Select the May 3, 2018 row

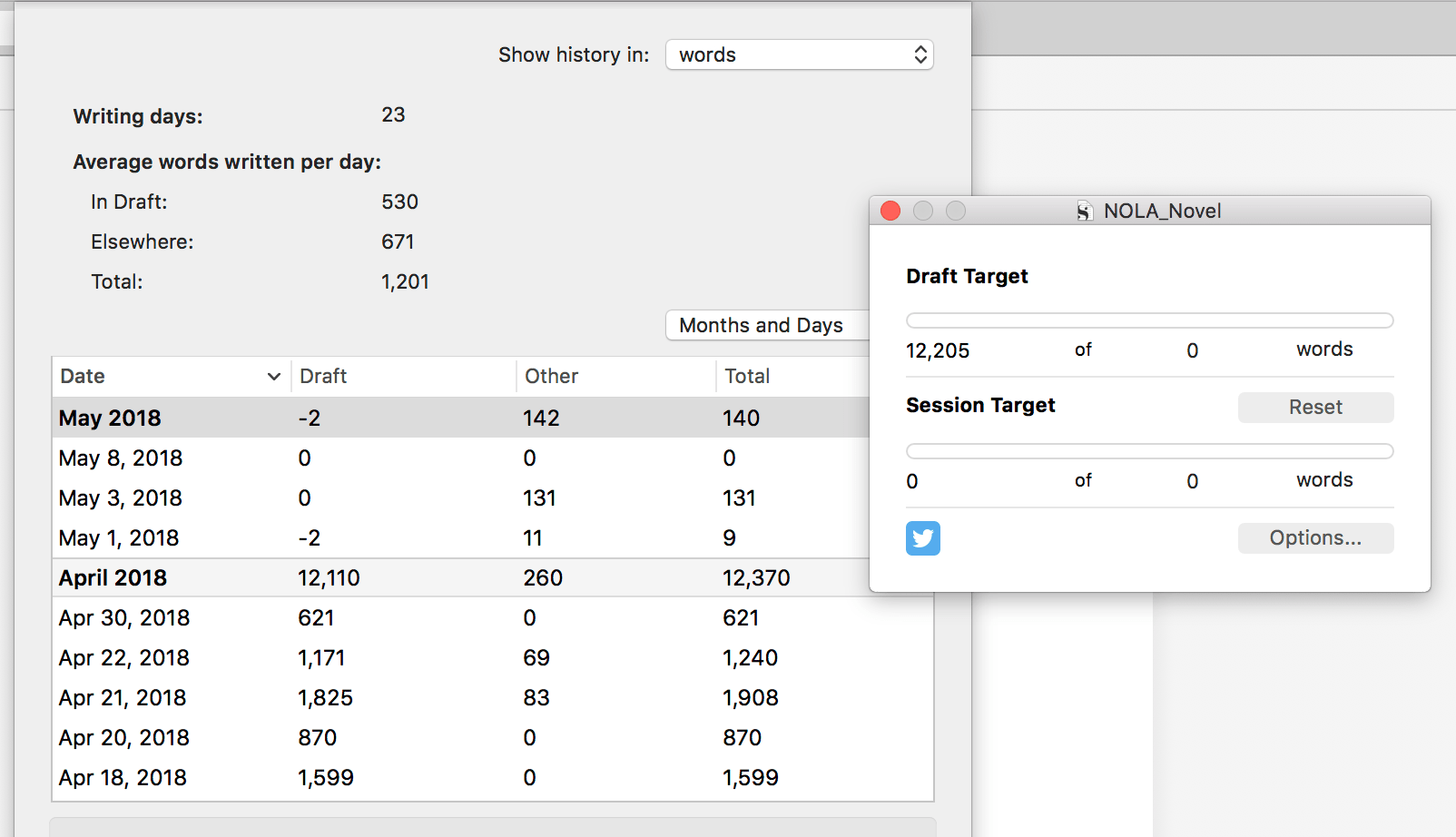tap(454, 498)
